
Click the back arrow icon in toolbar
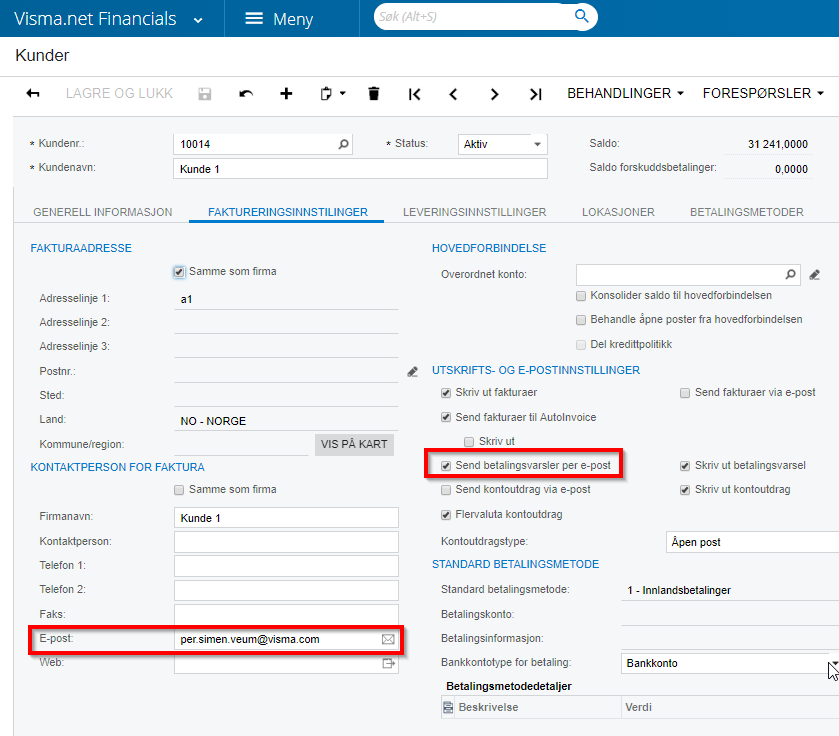point(33,93)
